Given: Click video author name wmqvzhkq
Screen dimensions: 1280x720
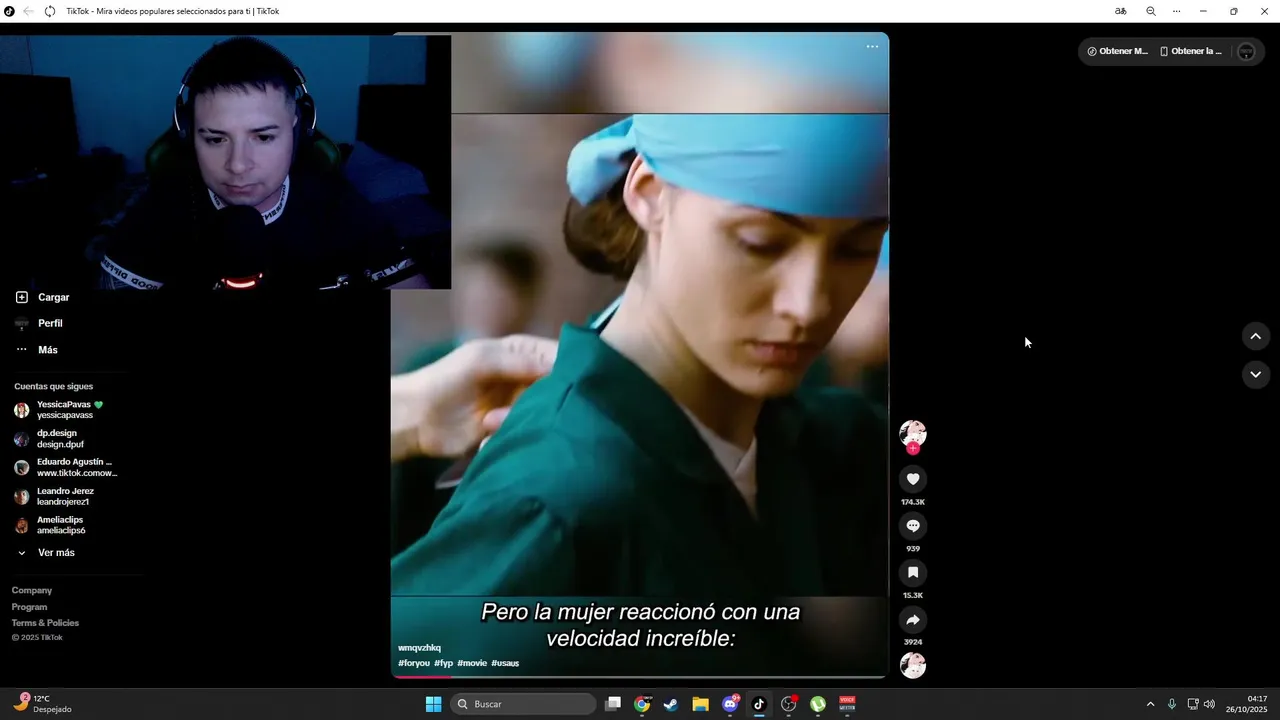Looking at the screenshot, I should pyautogui.click(x=419, y=648).
